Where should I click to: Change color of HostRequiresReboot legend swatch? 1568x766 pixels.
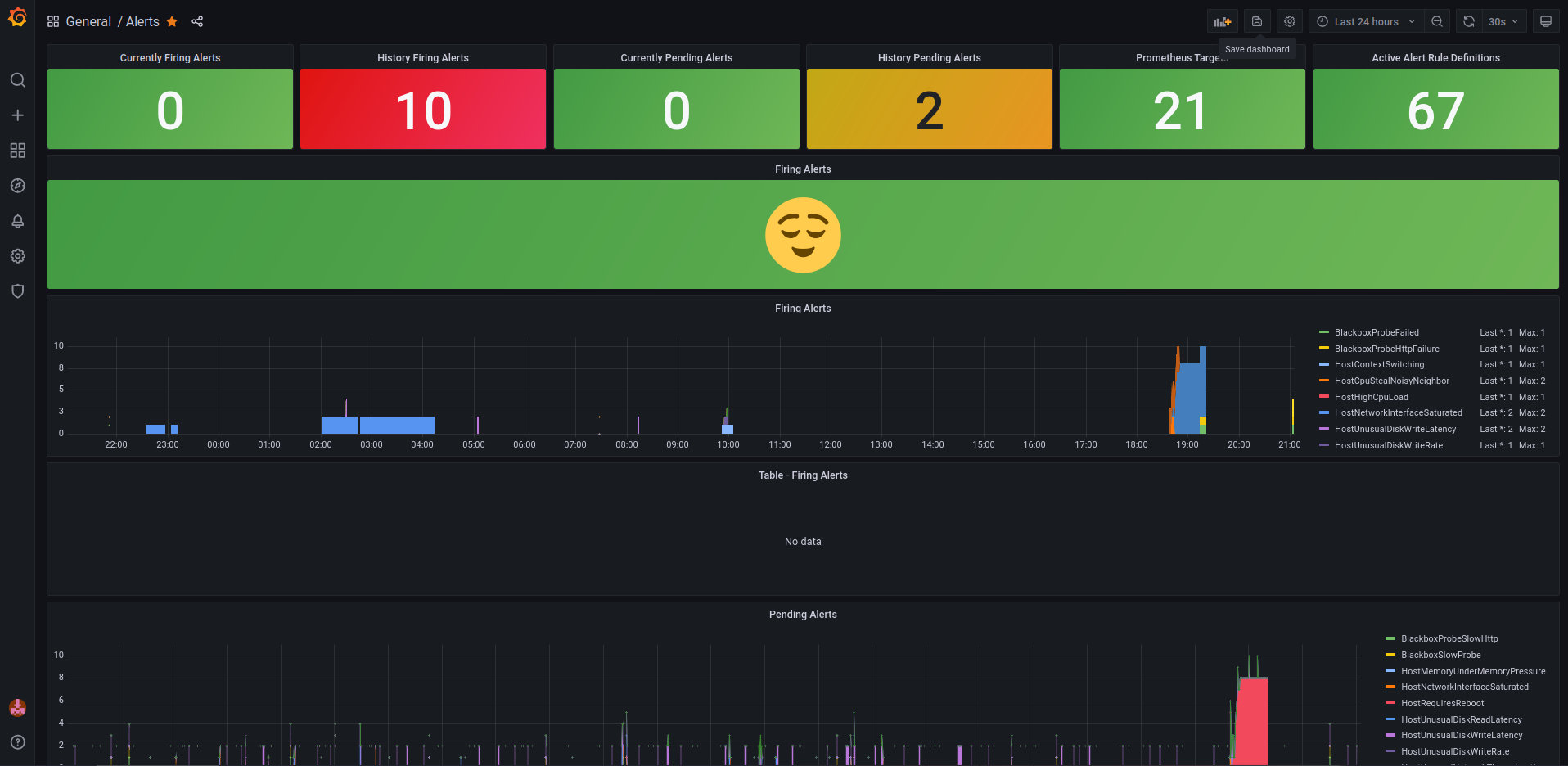1390,703
